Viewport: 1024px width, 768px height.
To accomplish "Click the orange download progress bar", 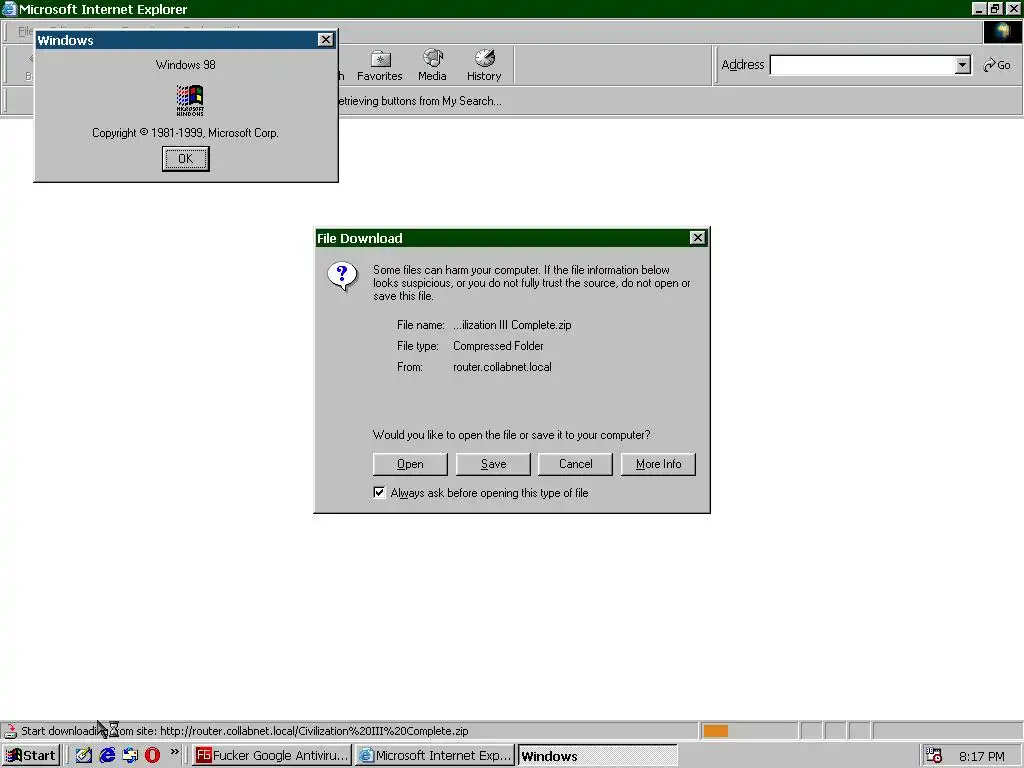I will point(716,731).
